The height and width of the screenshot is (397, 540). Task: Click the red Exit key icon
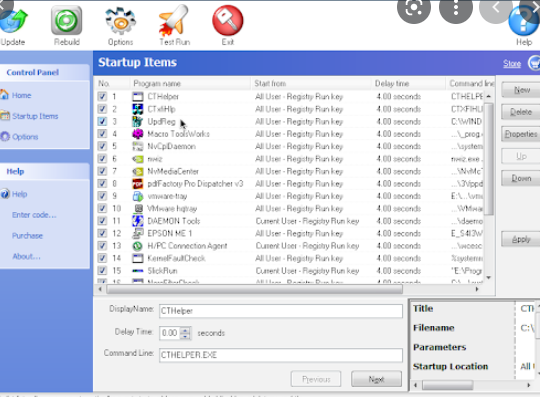(228, 21)
